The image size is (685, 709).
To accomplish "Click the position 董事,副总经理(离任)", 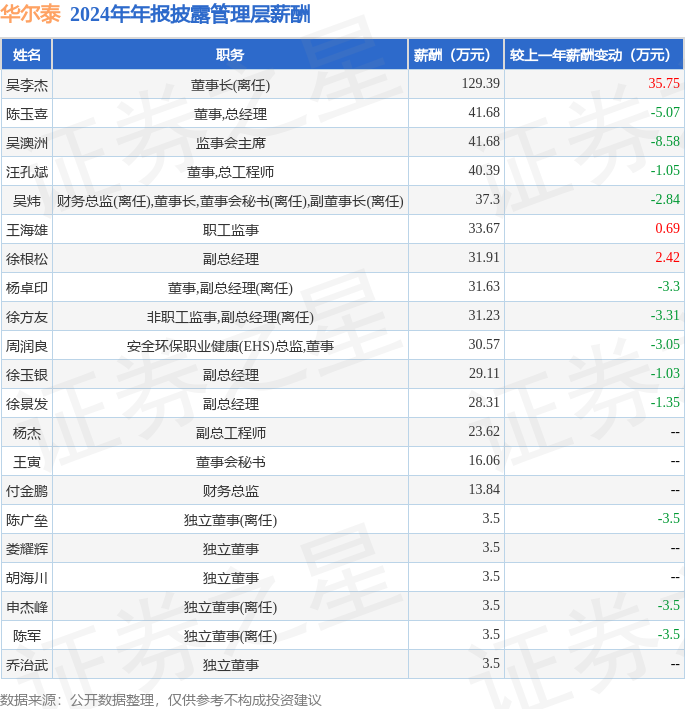I will [230, 288].
